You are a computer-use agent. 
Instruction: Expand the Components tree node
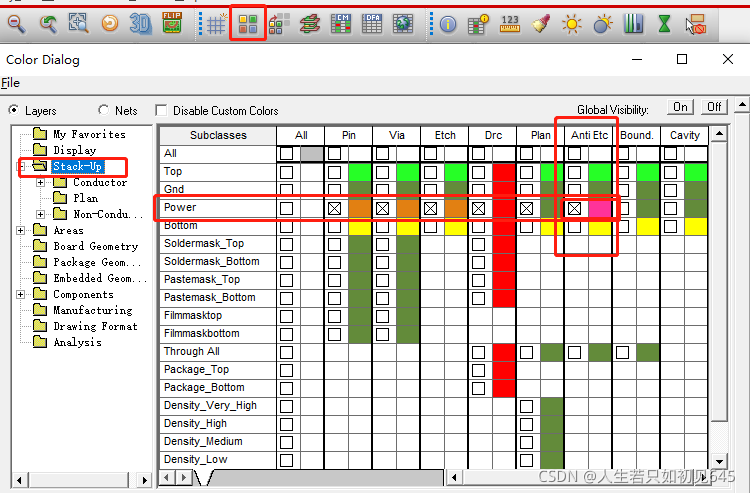pyautogui.click(x=21, y=294)
